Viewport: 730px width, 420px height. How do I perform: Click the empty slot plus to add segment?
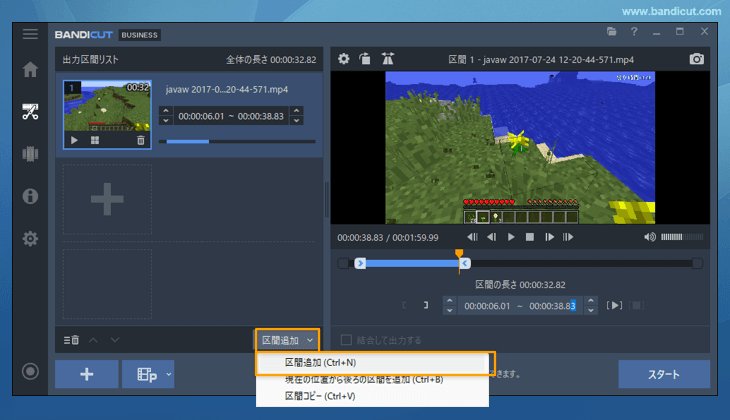click(107, 199)
